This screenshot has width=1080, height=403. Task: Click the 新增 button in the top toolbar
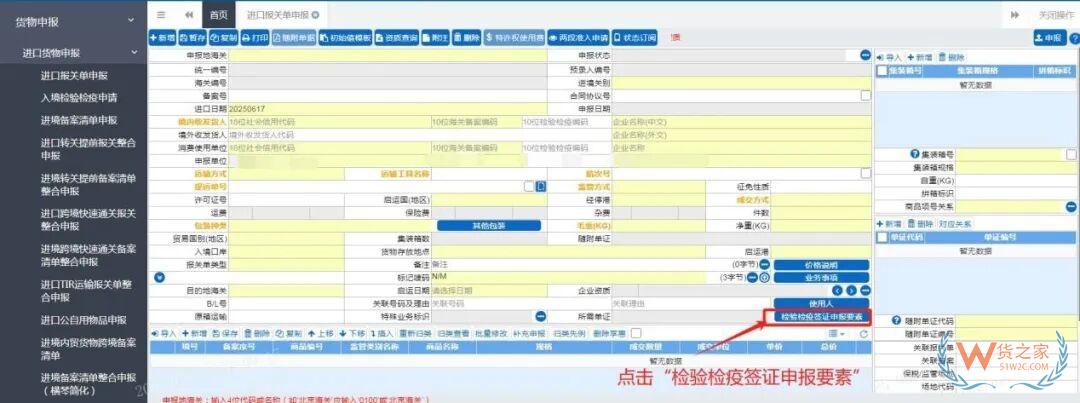(163, 38)
